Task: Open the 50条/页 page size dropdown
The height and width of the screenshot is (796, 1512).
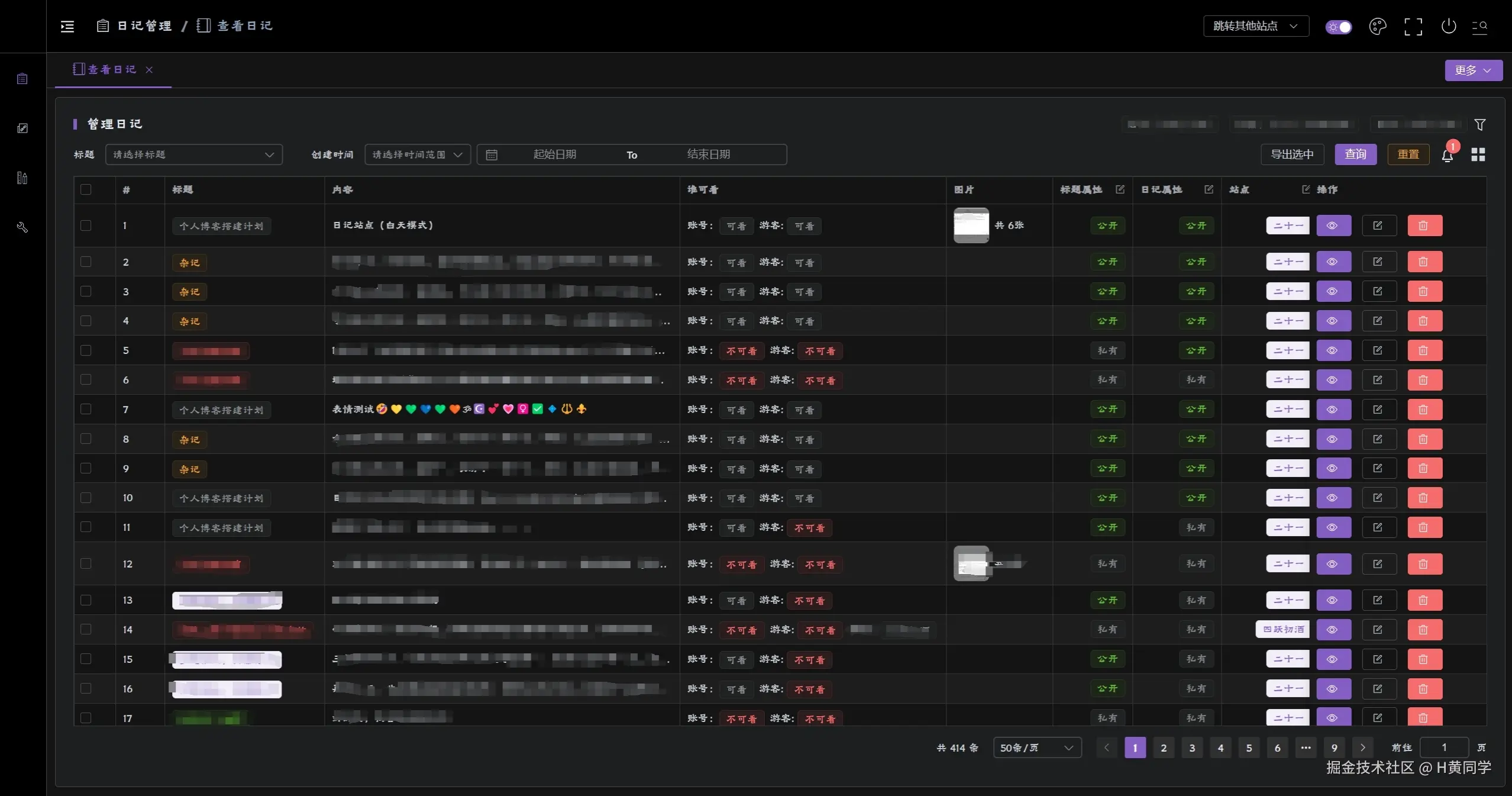Action: point(1036,747)
